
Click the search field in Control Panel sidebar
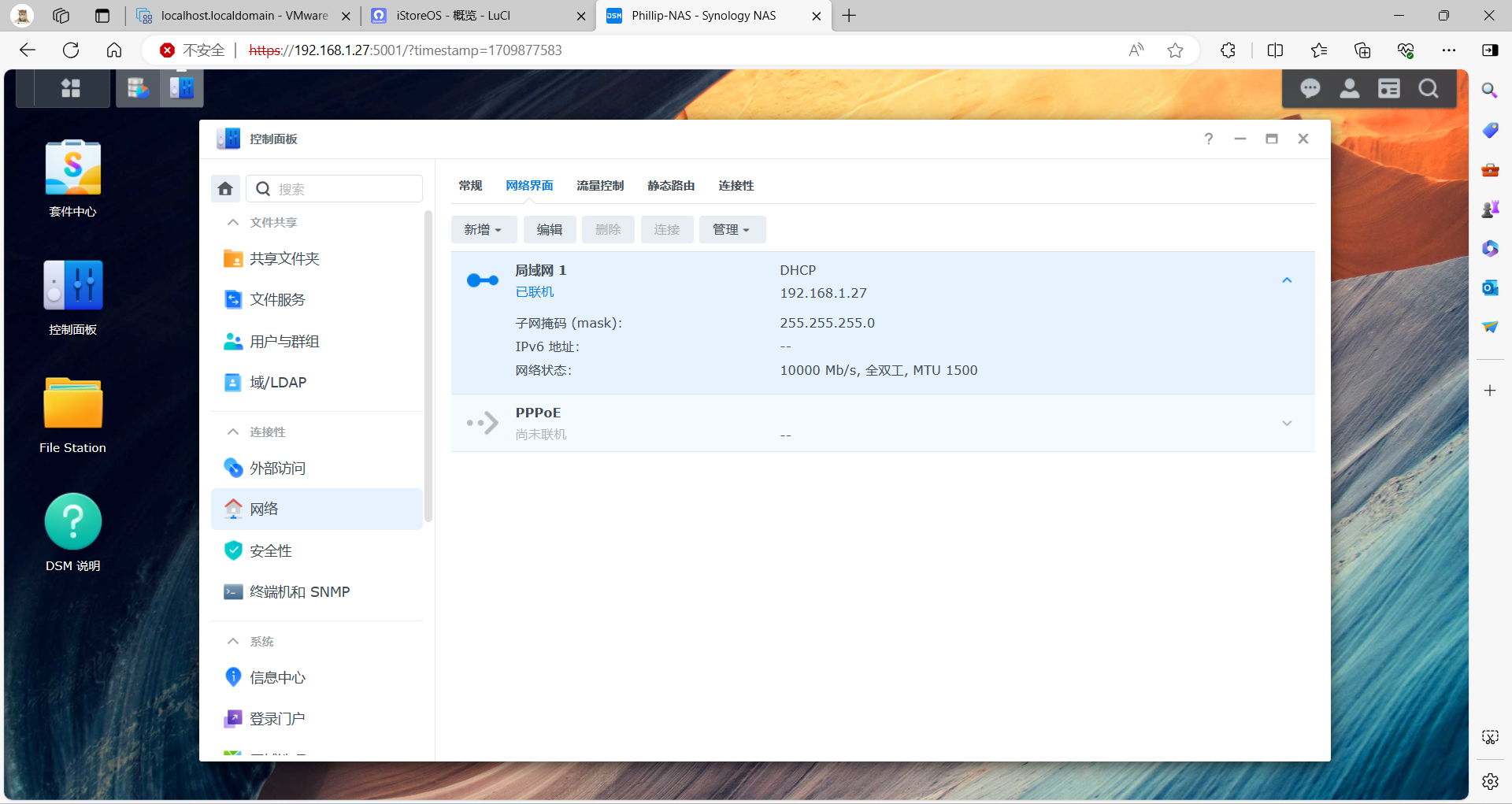[x=339, y=188]
